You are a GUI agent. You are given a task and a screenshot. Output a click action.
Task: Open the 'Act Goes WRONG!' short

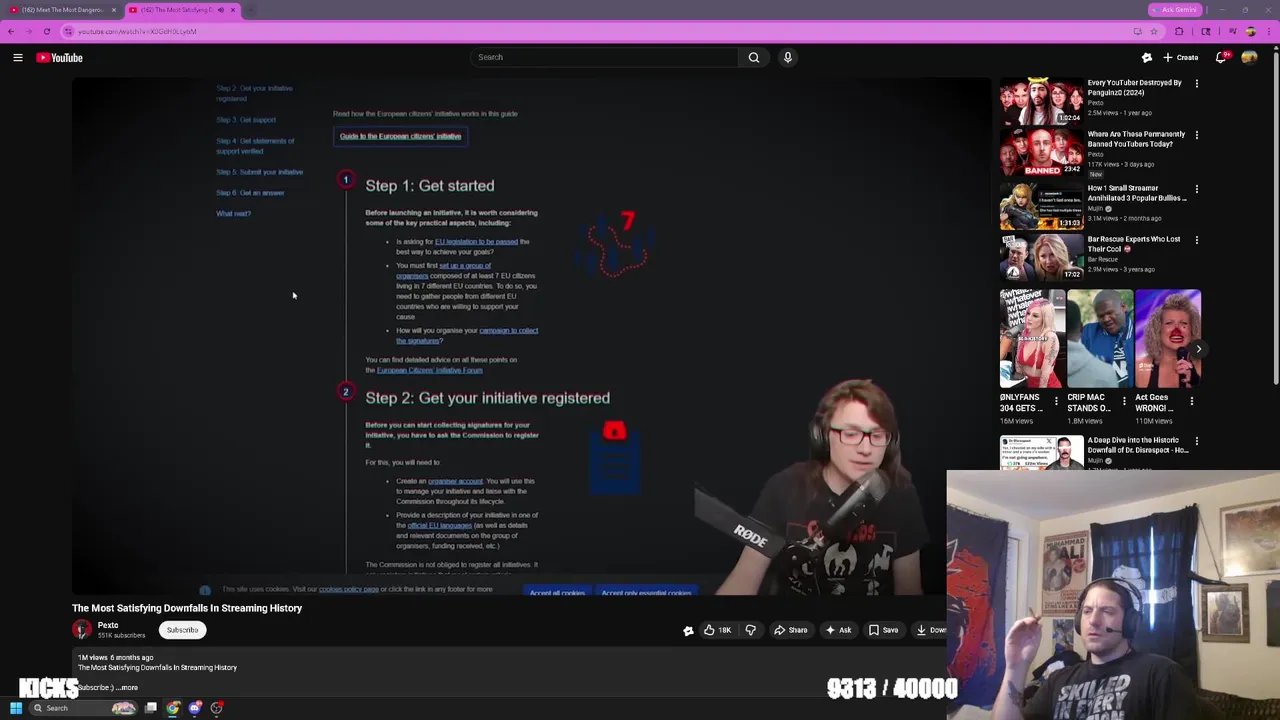[1168, 338]
